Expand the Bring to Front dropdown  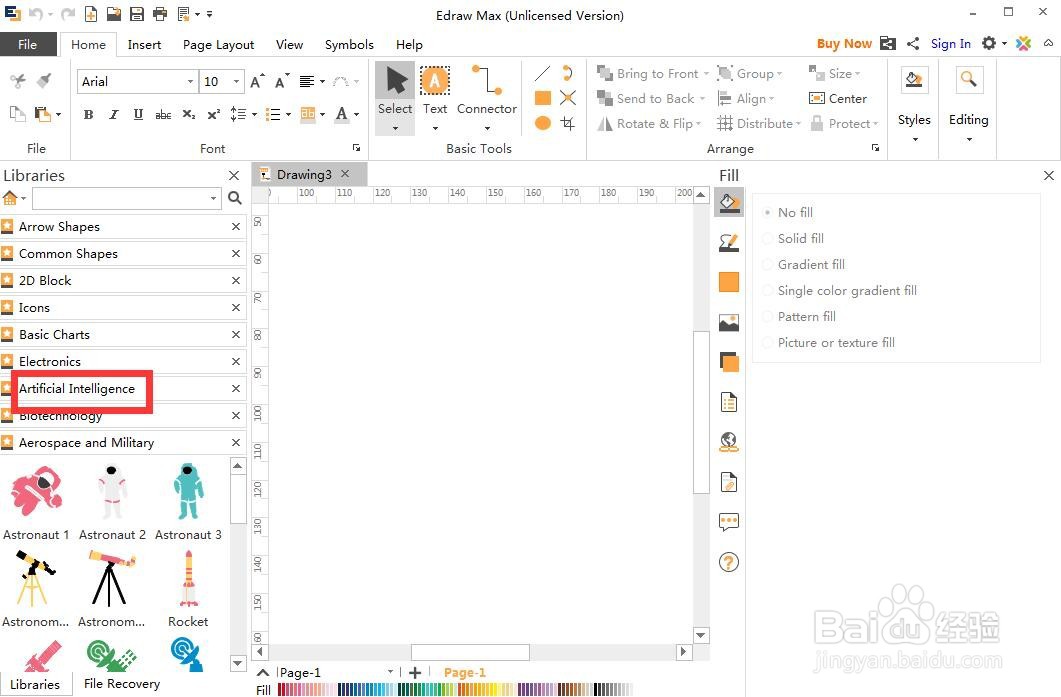[x=706, y=74]
